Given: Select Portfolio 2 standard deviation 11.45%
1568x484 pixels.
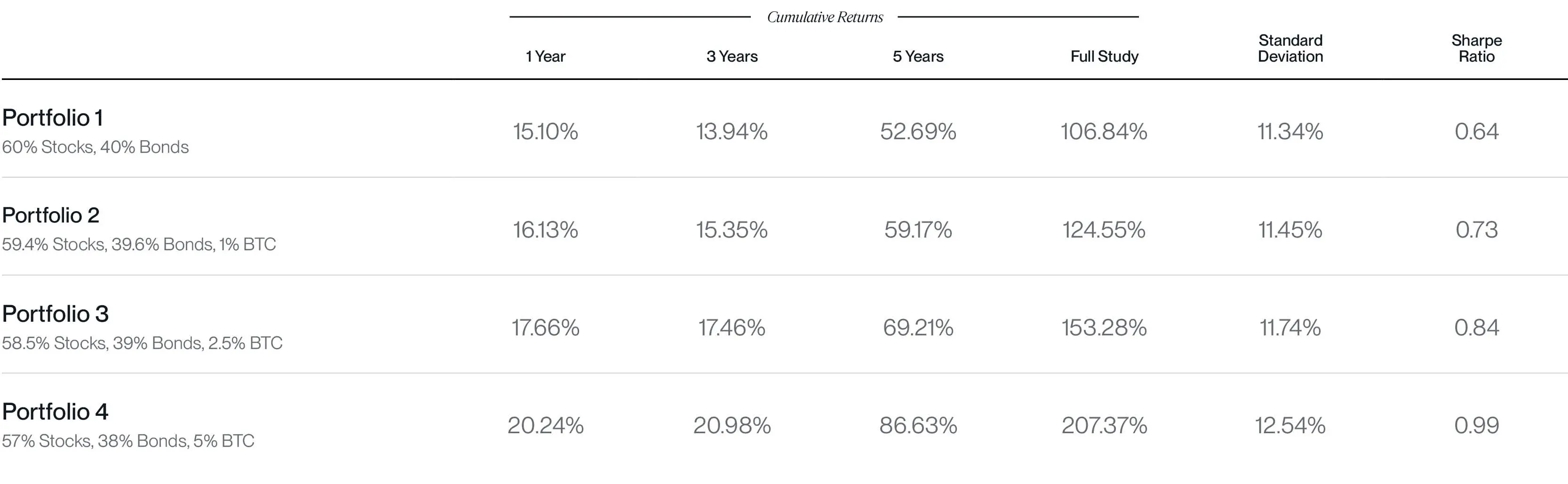Looking at the screenshot, I should (1290, 230).
